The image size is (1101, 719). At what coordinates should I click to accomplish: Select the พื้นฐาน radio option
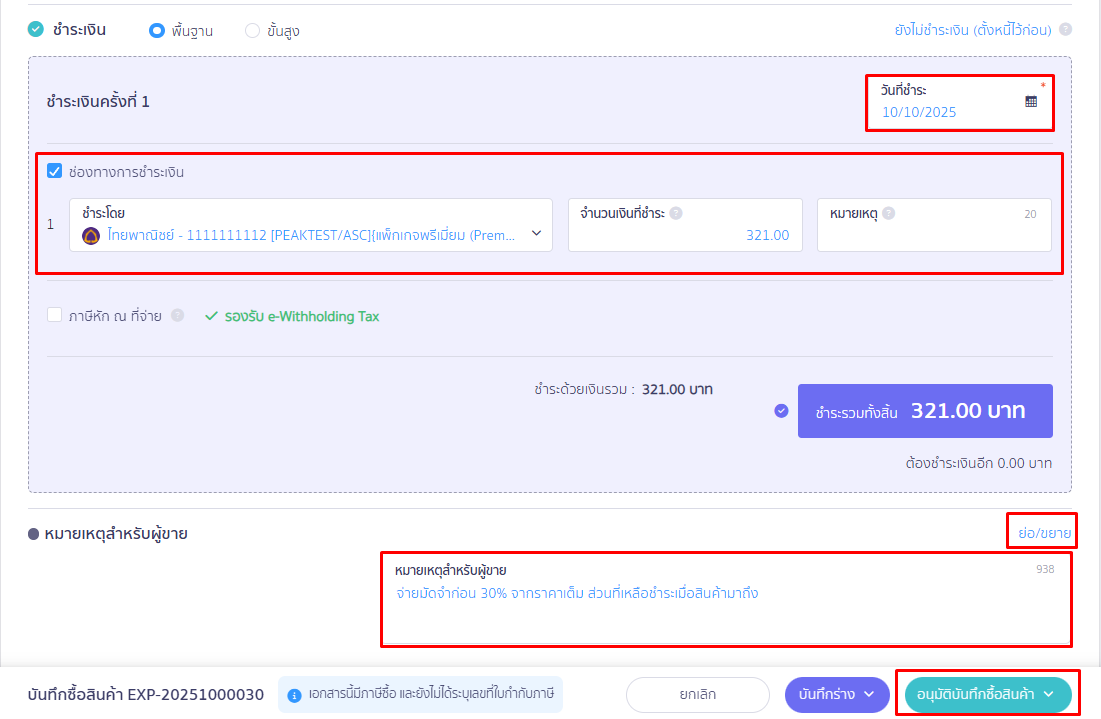click(x=156, y=30)
